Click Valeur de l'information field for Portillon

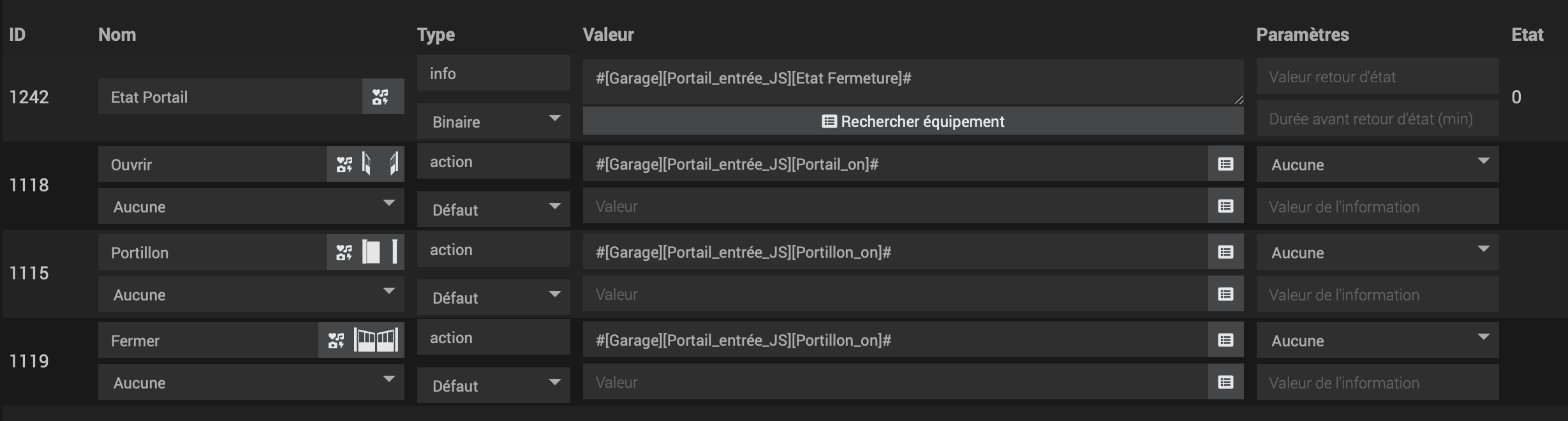(x=1378, y=295)
